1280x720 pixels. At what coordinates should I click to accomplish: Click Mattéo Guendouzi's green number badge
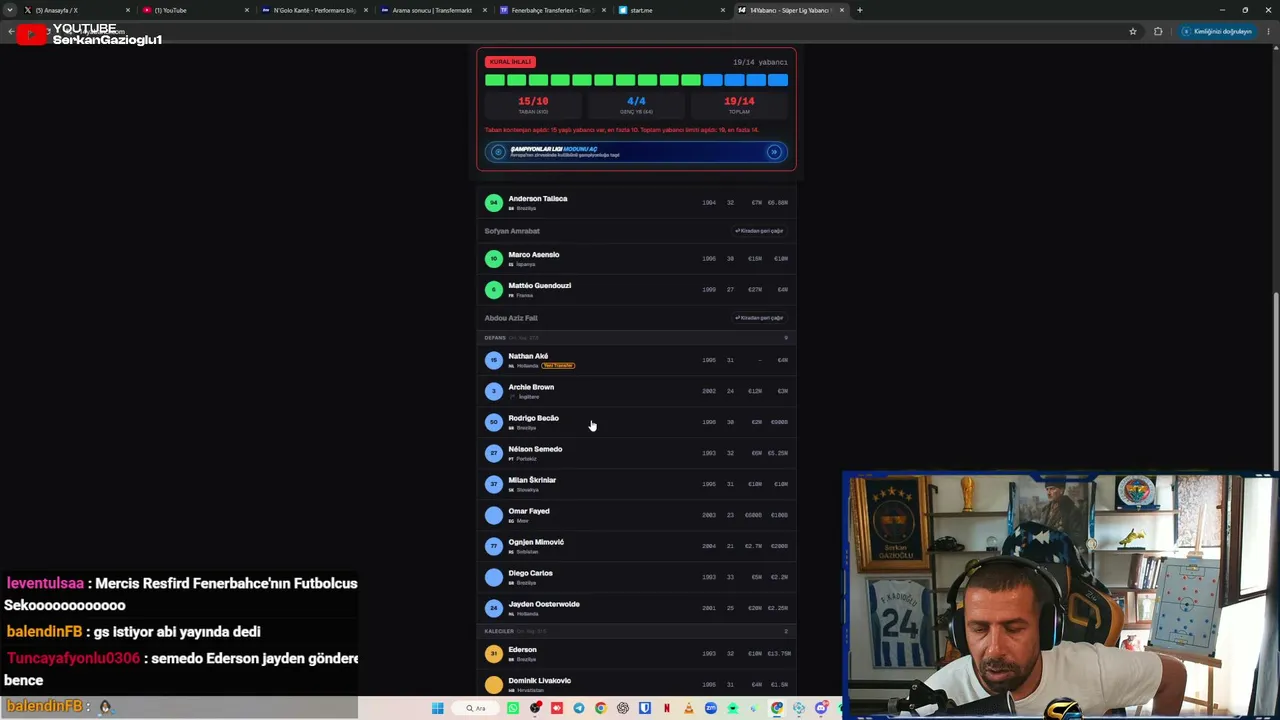pos(493,290)
